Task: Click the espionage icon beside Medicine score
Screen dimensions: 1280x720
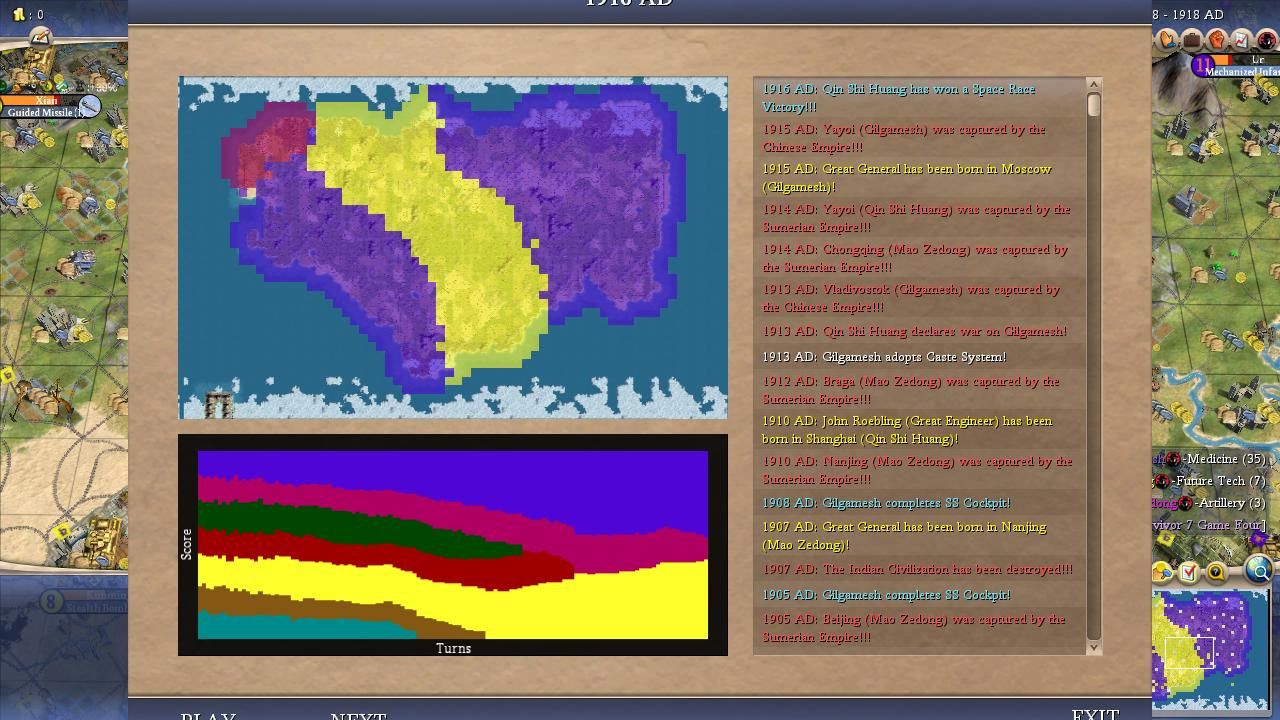Action: (1174, 459)
